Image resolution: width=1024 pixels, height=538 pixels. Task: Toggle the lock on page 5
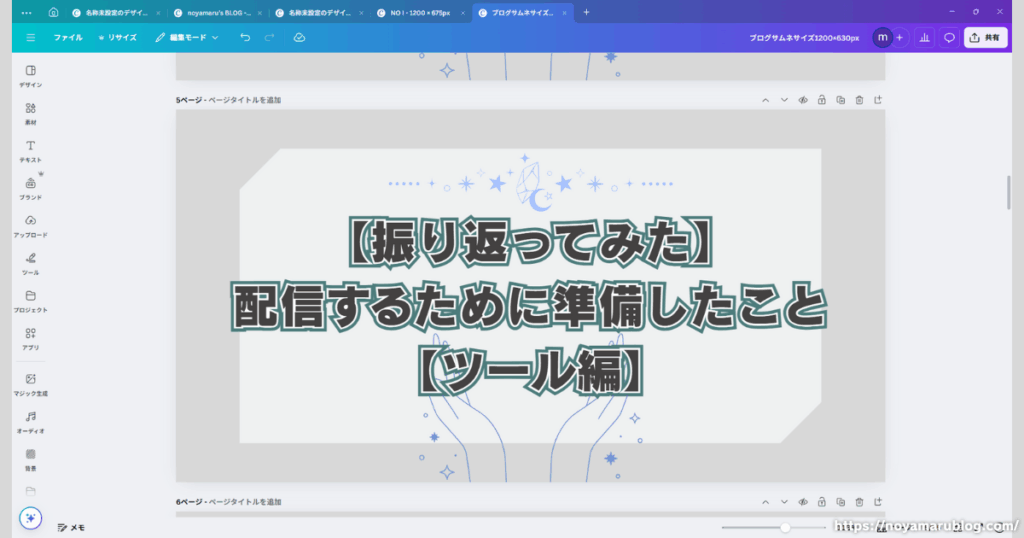[x=821, y=100]
